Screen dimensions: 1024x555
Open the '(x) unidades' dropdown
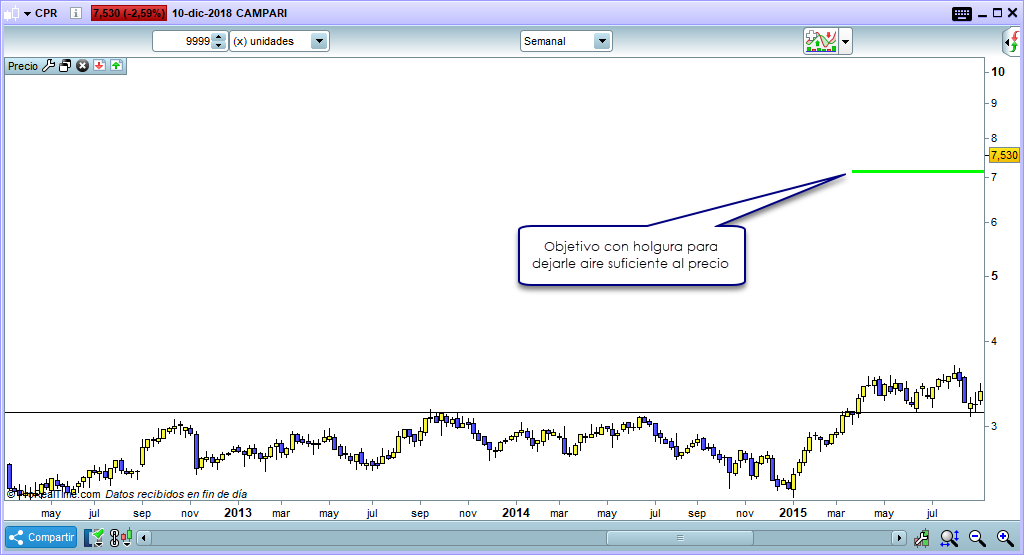(319, 41)
